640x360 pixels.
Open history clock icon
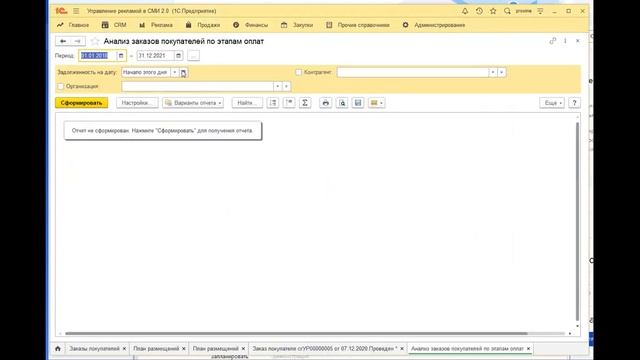[479, 11]
